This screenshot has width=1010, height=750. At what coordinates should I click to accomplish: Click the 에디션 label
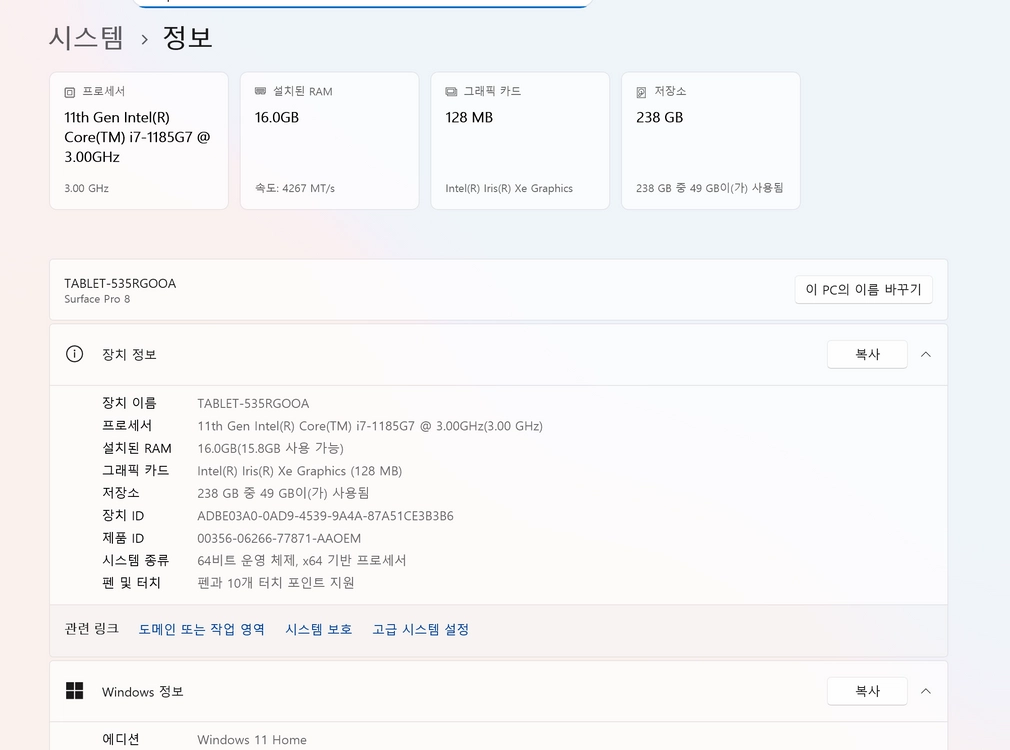(120, 739)
